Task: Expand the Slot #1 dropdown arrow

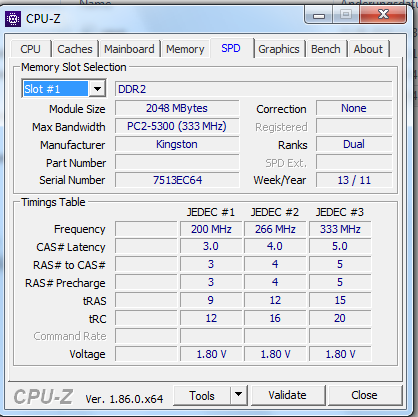Action: pos(97,89)
